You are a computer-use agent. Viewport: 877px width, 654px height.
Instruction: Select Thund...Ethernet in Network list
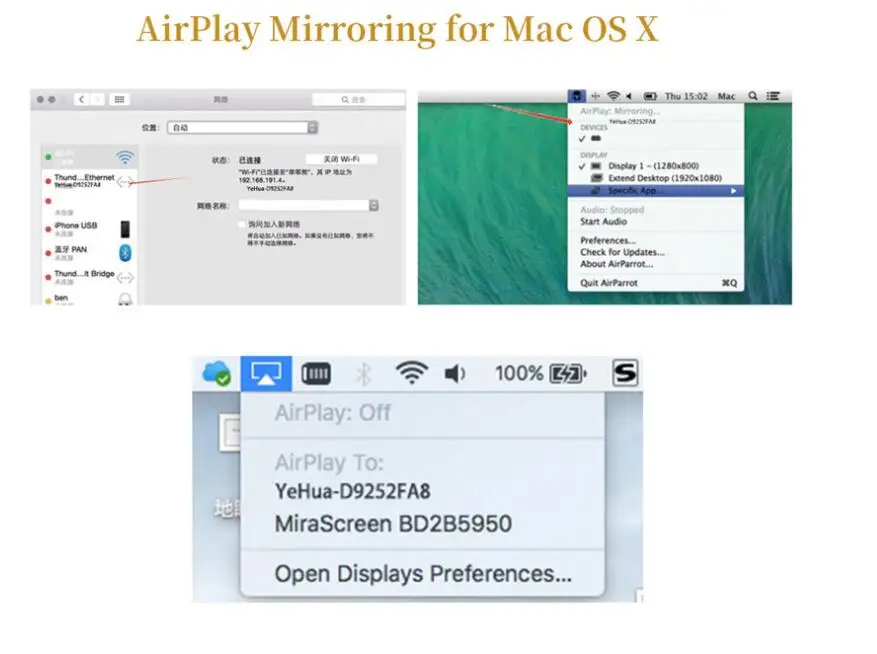pos(89,181)
